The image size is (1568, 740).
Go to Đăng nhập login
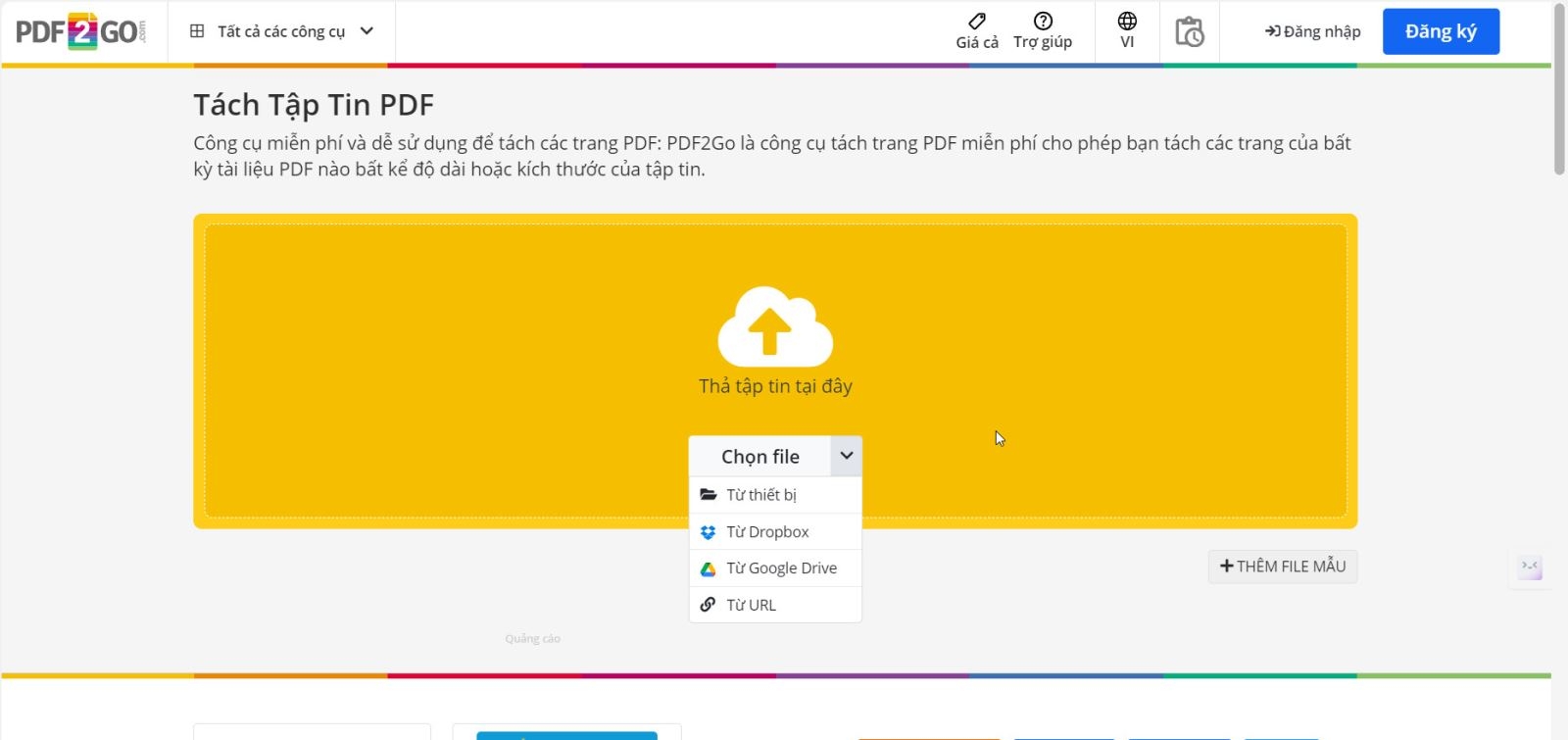[x=1312, y=31]
